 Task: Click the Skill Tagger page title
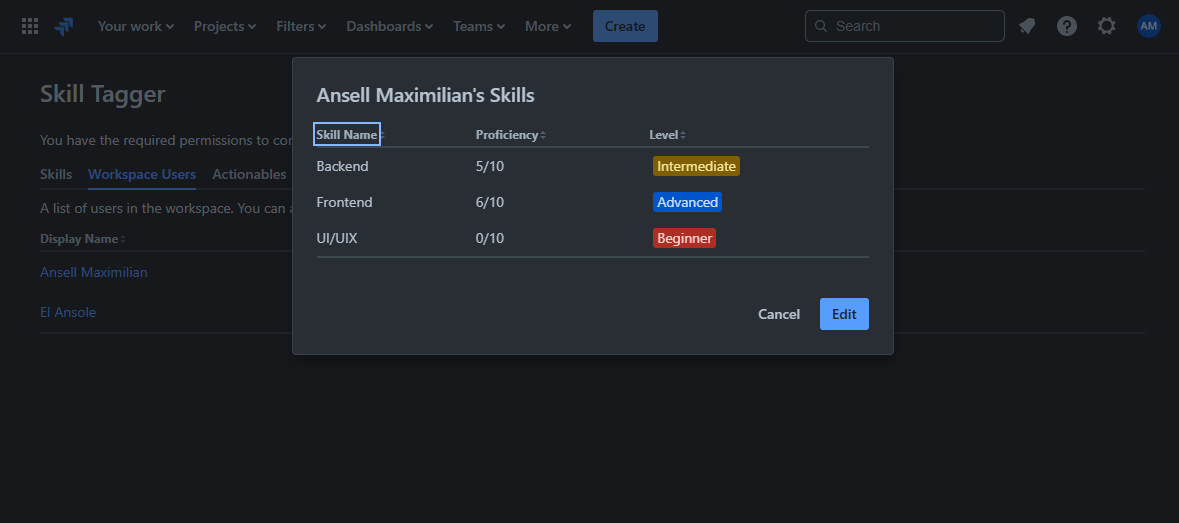pos(102,94)
